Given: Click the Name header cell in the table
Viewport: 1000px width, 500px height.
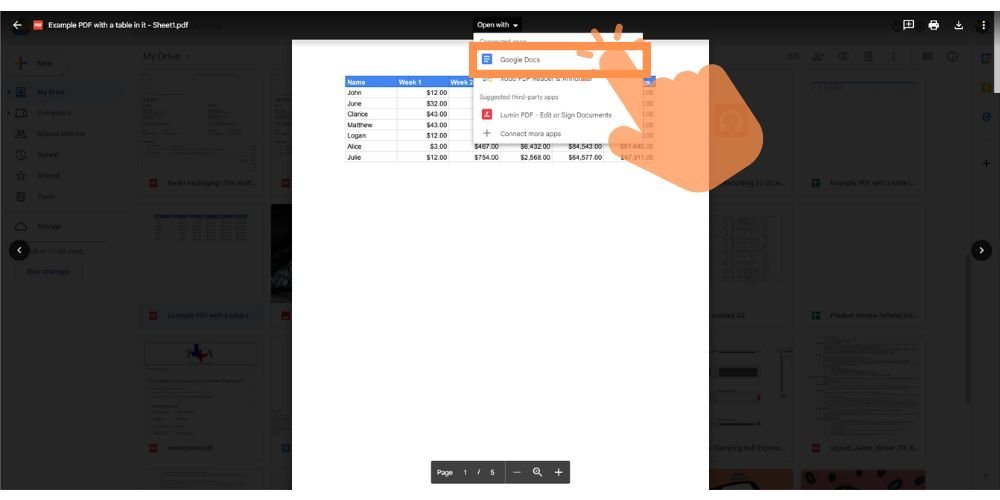Looking at the screenshot, I should [371, 82].
